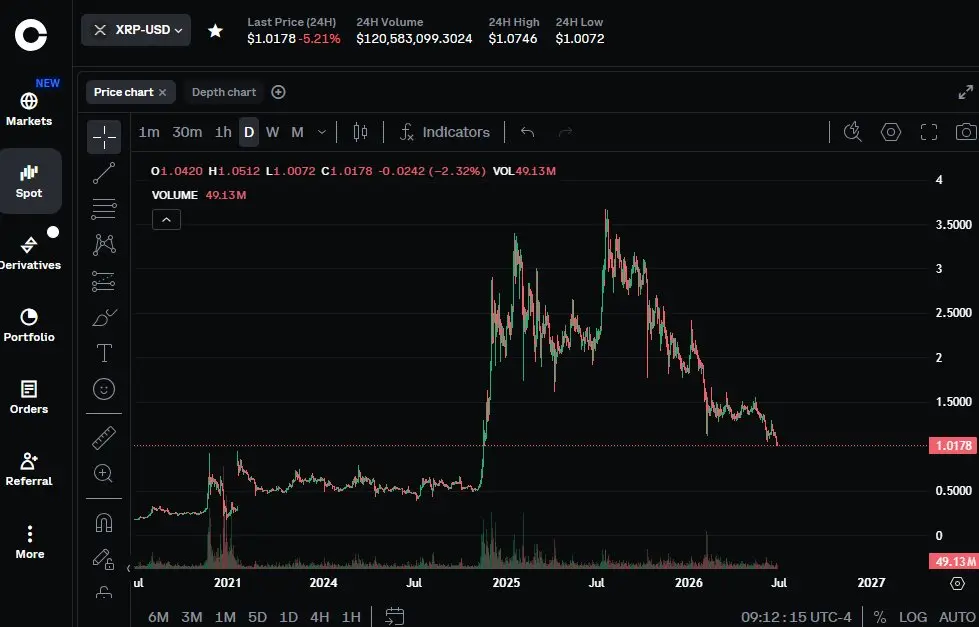The width and height of the screenshot is (979, 627).
Task: Toggle the percent scale option
Action: pyautogui.click(x=879, y=617)
